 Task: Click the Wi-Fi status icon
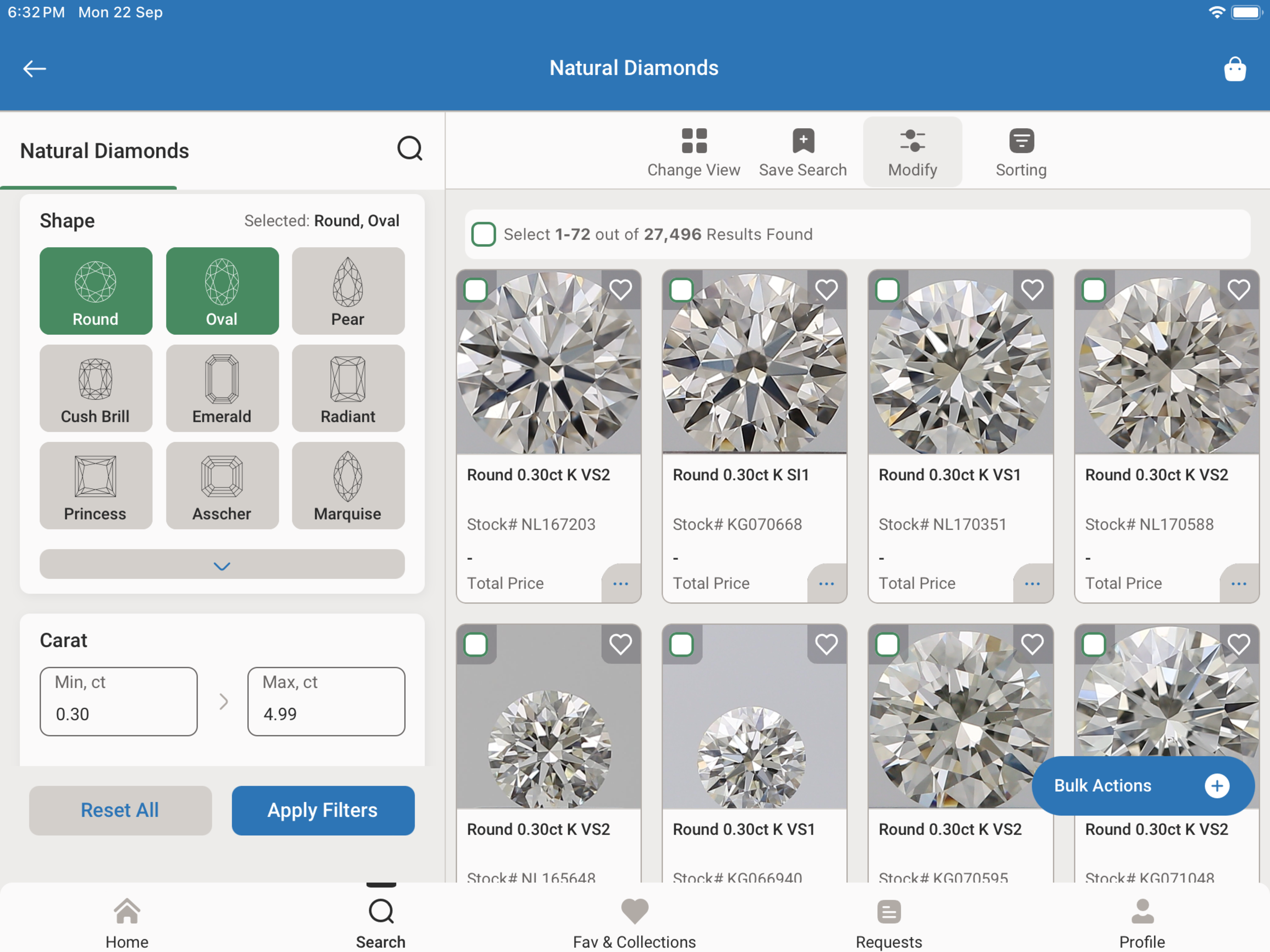pos(1216,12)
